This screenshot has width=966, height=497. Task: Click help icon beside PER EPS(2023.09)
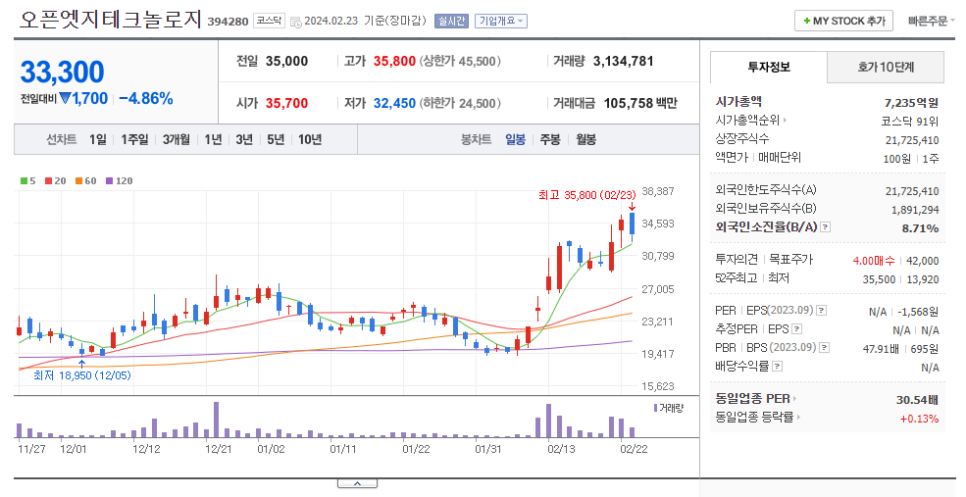[x=822, y=311]
